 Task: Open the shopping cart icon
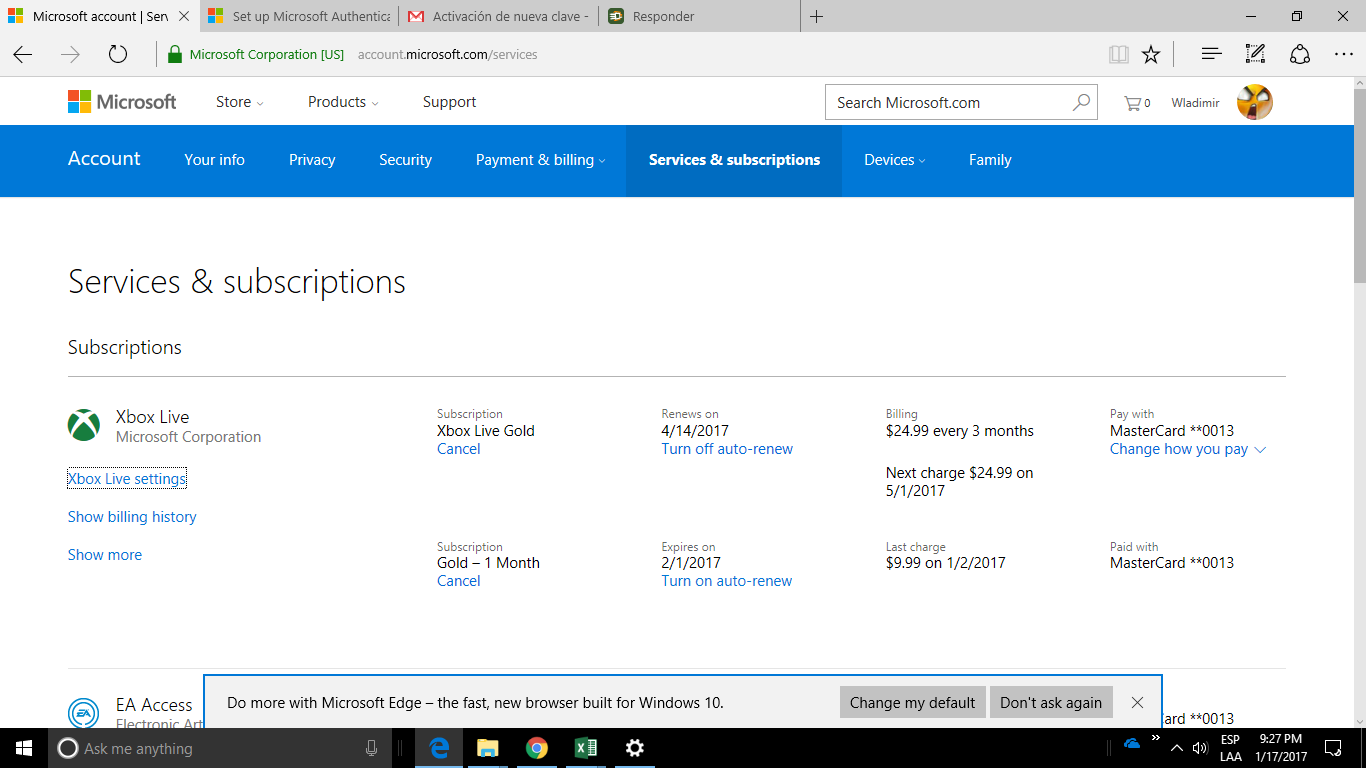1137,103
